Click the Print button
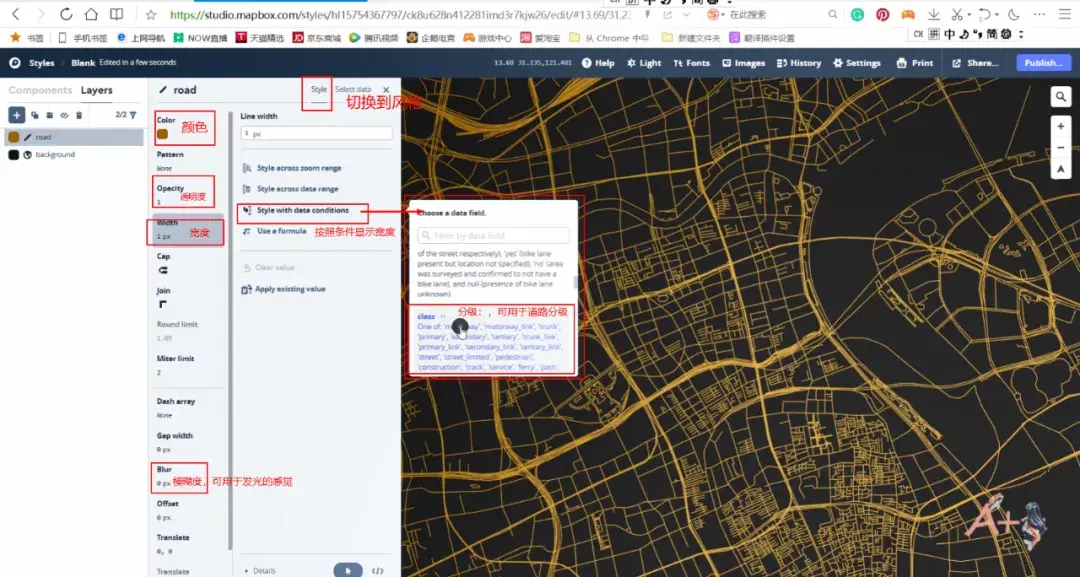This screenshot has height=577, width=1080. click(915, 63)
